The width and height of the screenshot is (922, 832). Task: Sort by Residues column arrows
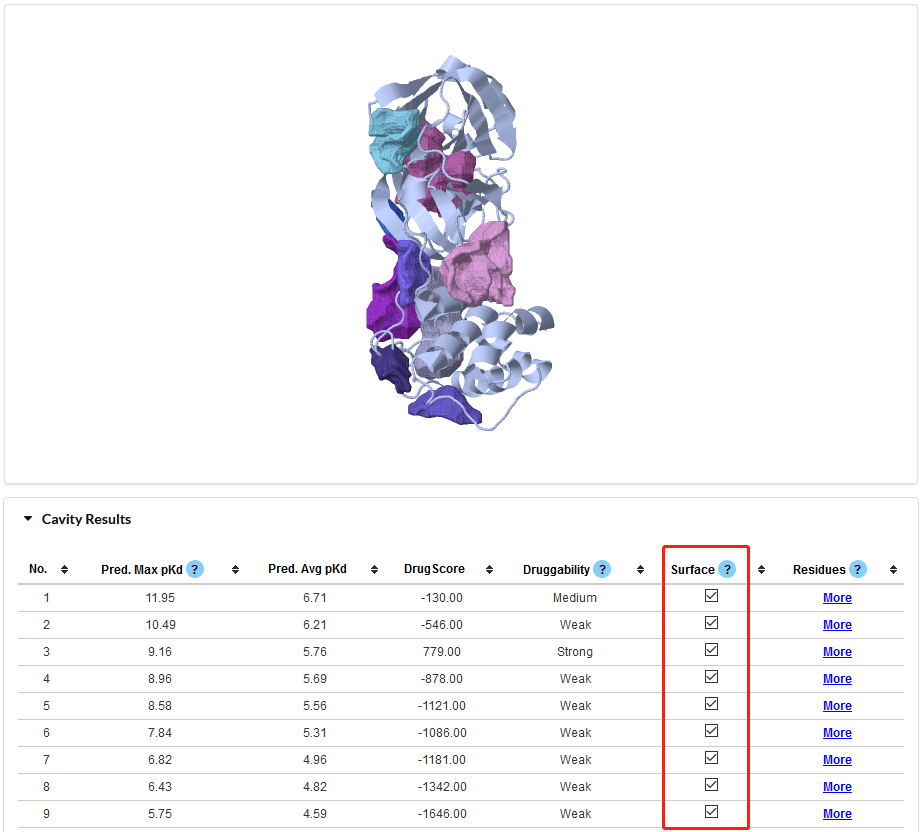(x=893, y=569)
